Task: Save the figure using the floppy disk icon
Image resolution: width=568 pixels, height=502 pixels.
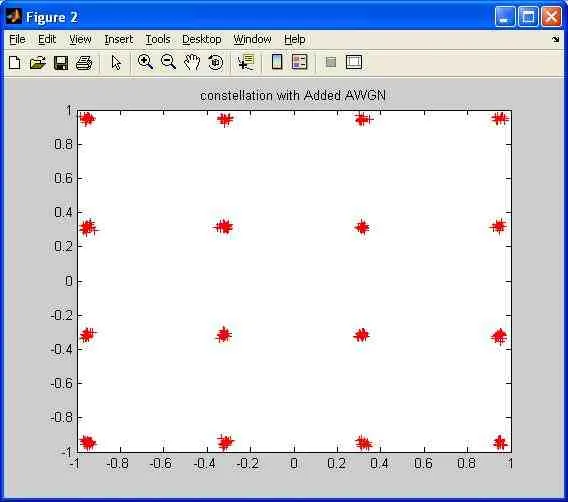Action: [61, 63]
